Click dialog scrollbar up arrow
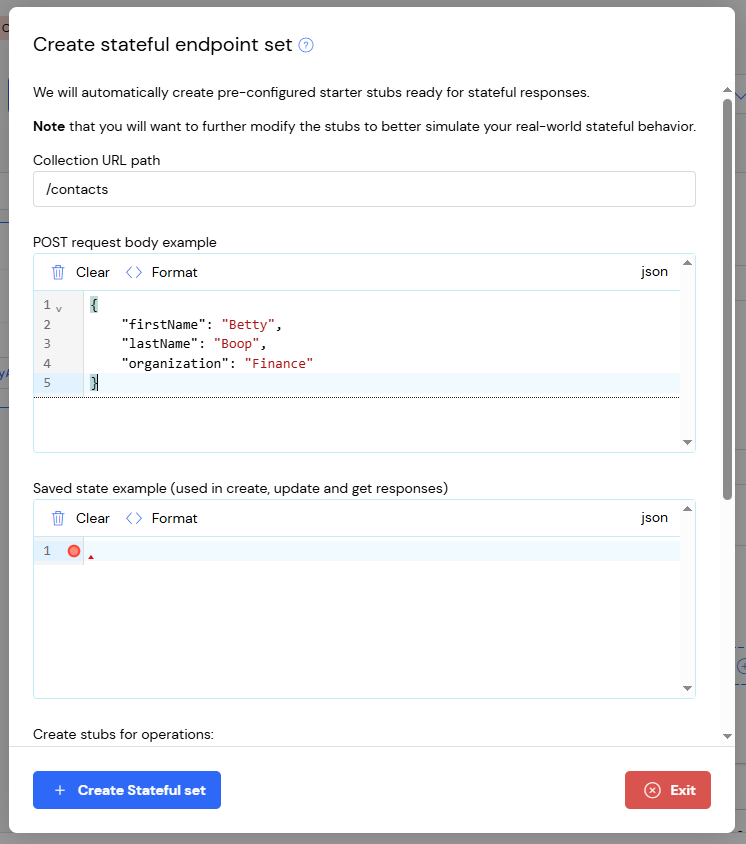746x844 pixels. 727,90
